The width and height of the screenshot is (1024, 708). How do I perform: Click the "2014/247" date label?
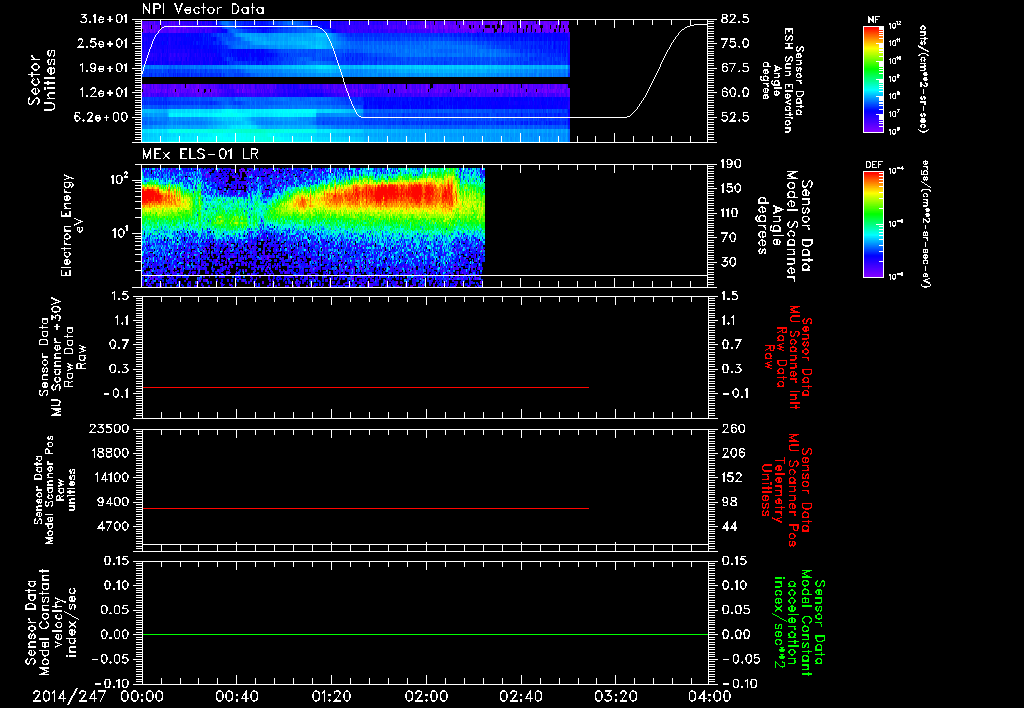[69, 696]
